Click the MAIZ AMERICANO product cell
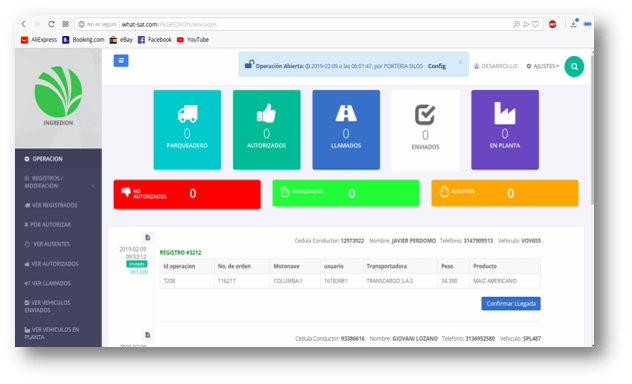 (x=505, y=281)
